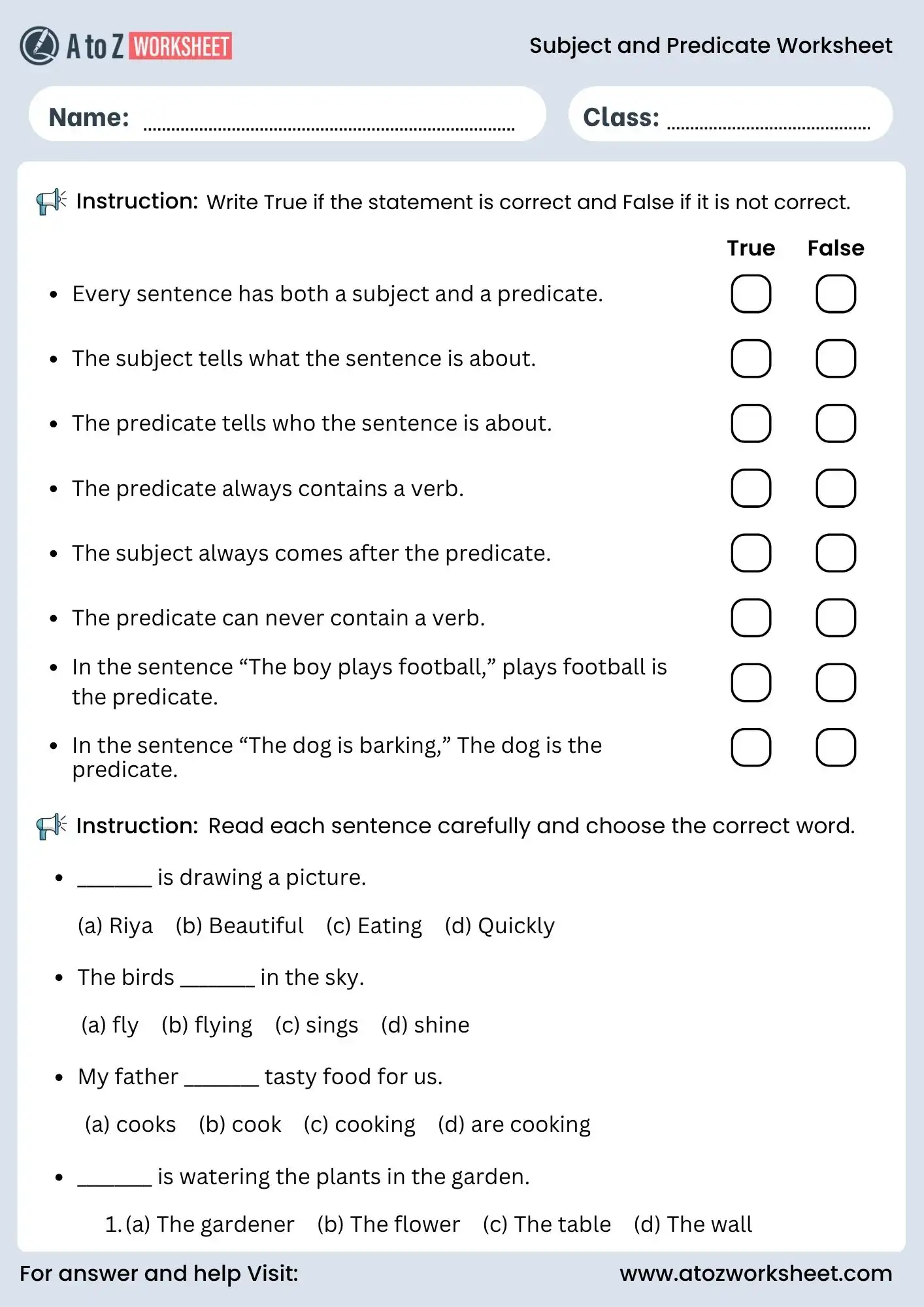
Task: Select option "(d) are cooking" answer
Action: pyautogui.click(x=514, y=1125)
